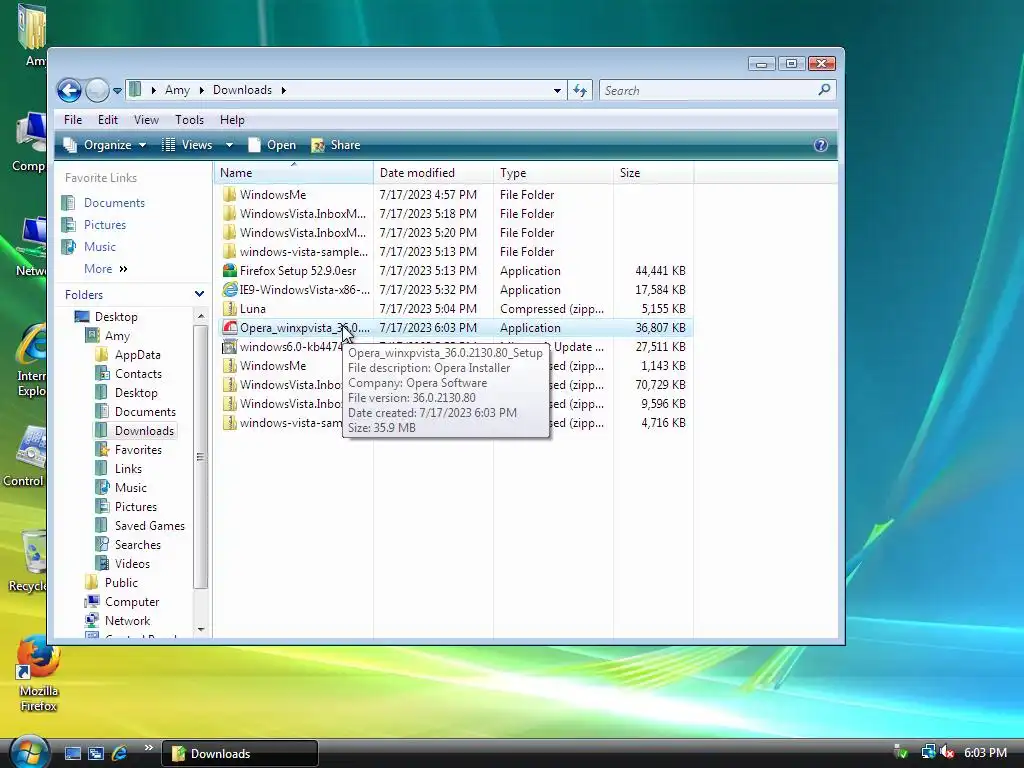This screenshot has height=768, width=1024.
Task: Click the blue Help question mark icon
Action: [x=821, y=145]
